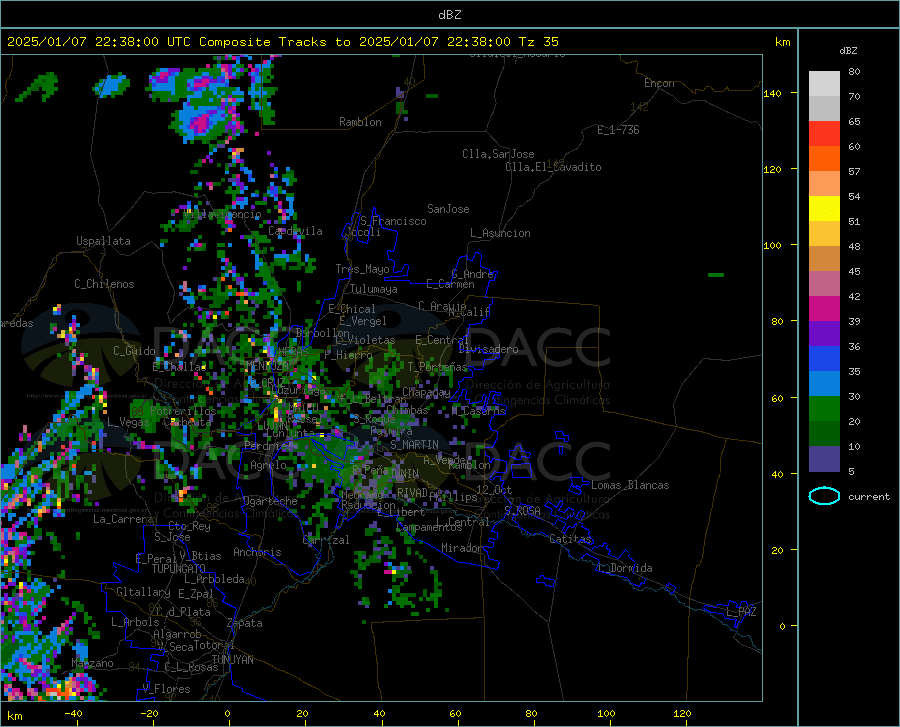Click the TUNUYAN city label
This screenshot has width=900, height=727.
click(232, 660)
